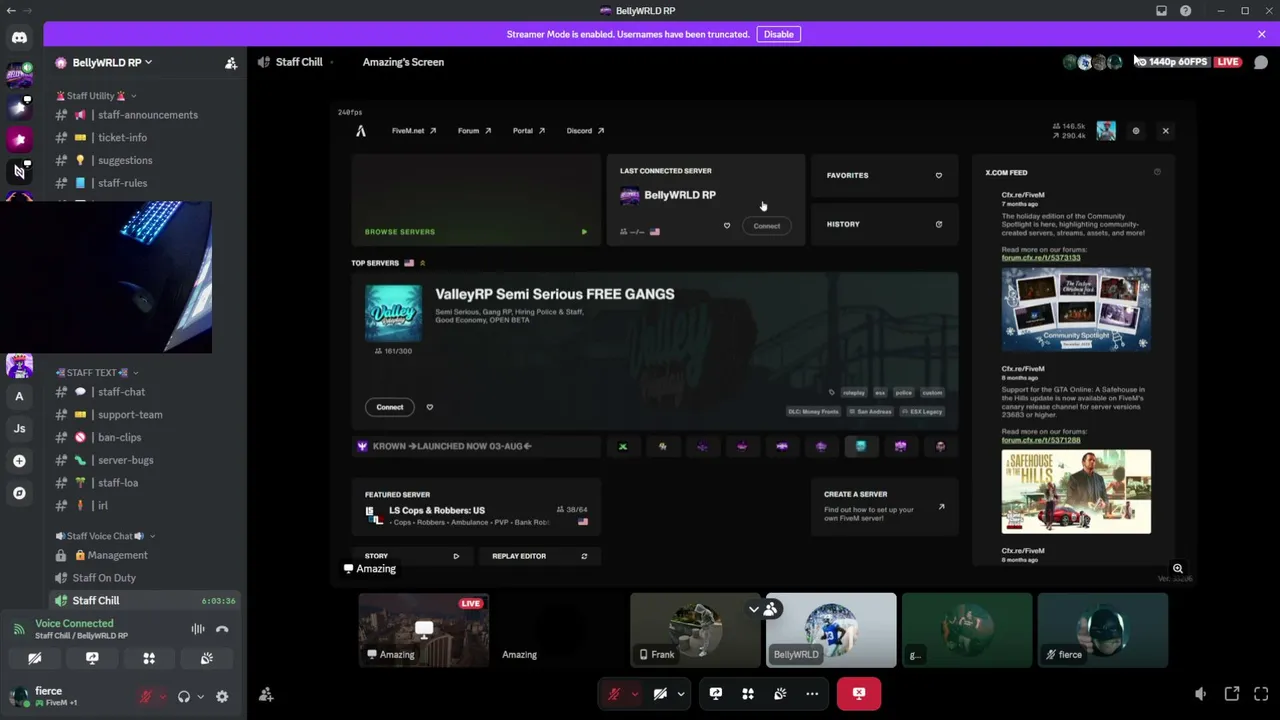The height and width of the screenshot is (720, 1280).
Task: Expand camera options in the call control bar
Action: point(681,694)
